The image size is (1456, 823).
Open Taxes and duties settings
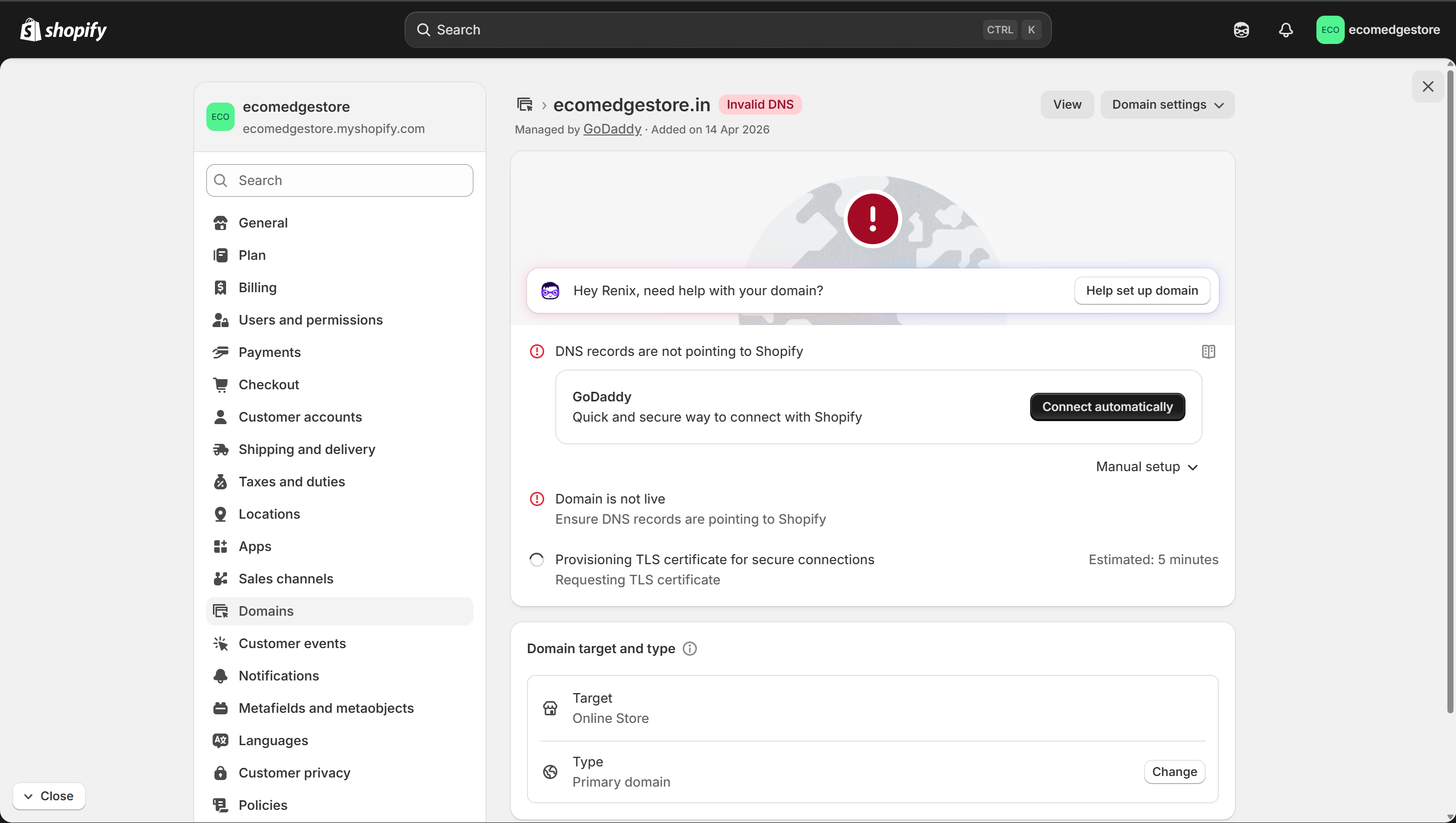pos(339,482)
